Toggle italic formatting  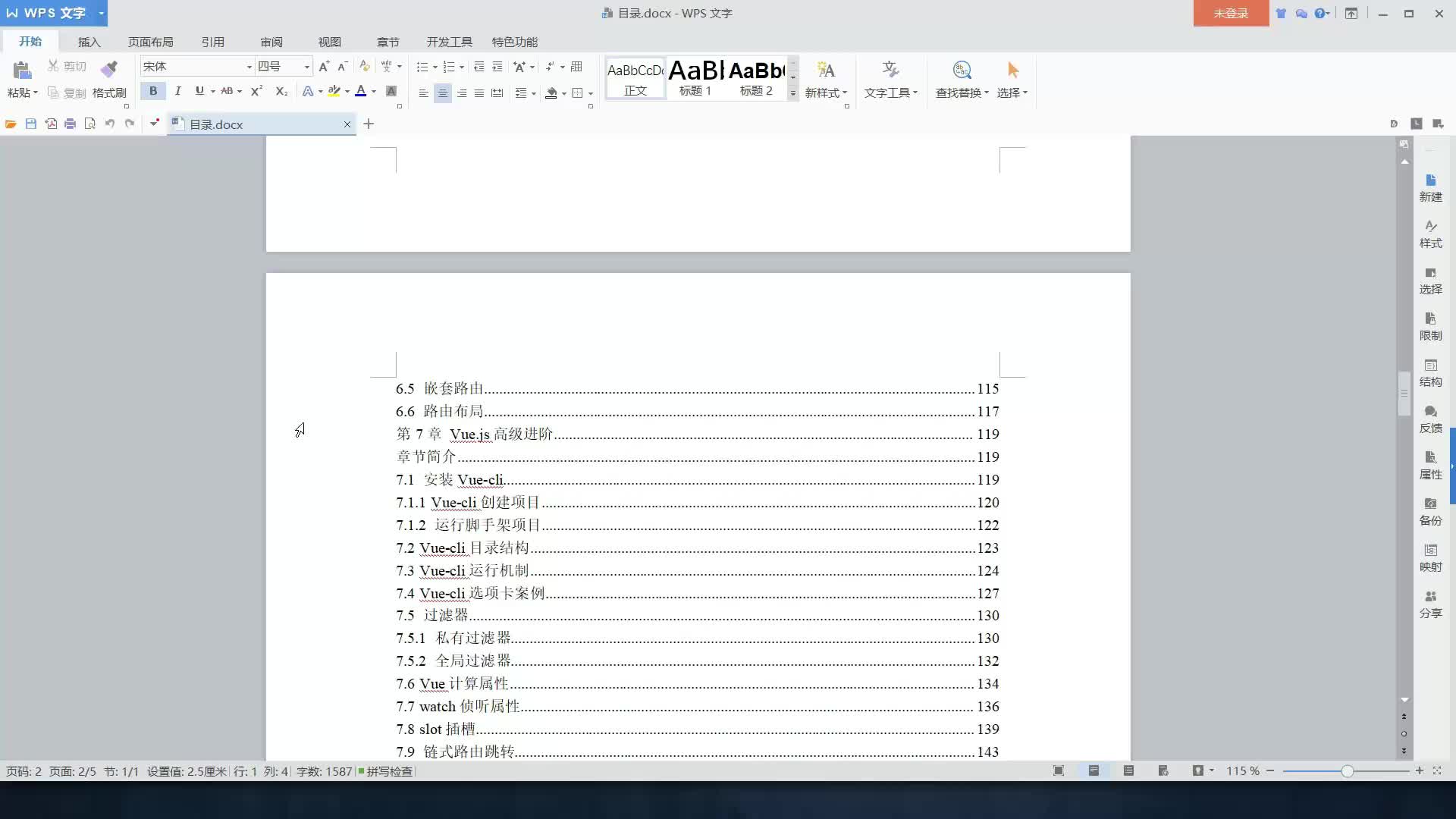tap(177, 91)
